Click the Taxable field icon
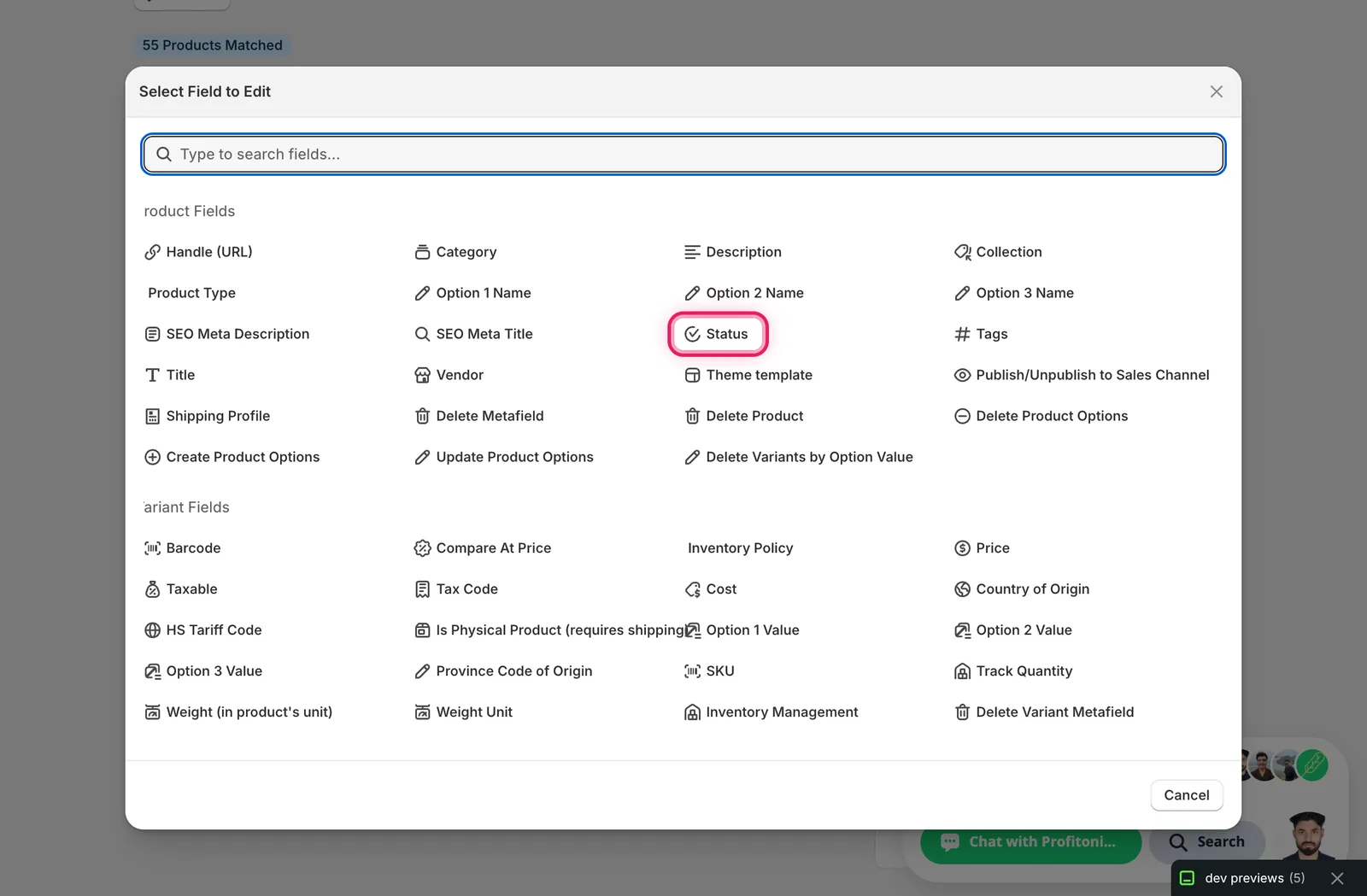 point(152,589)
